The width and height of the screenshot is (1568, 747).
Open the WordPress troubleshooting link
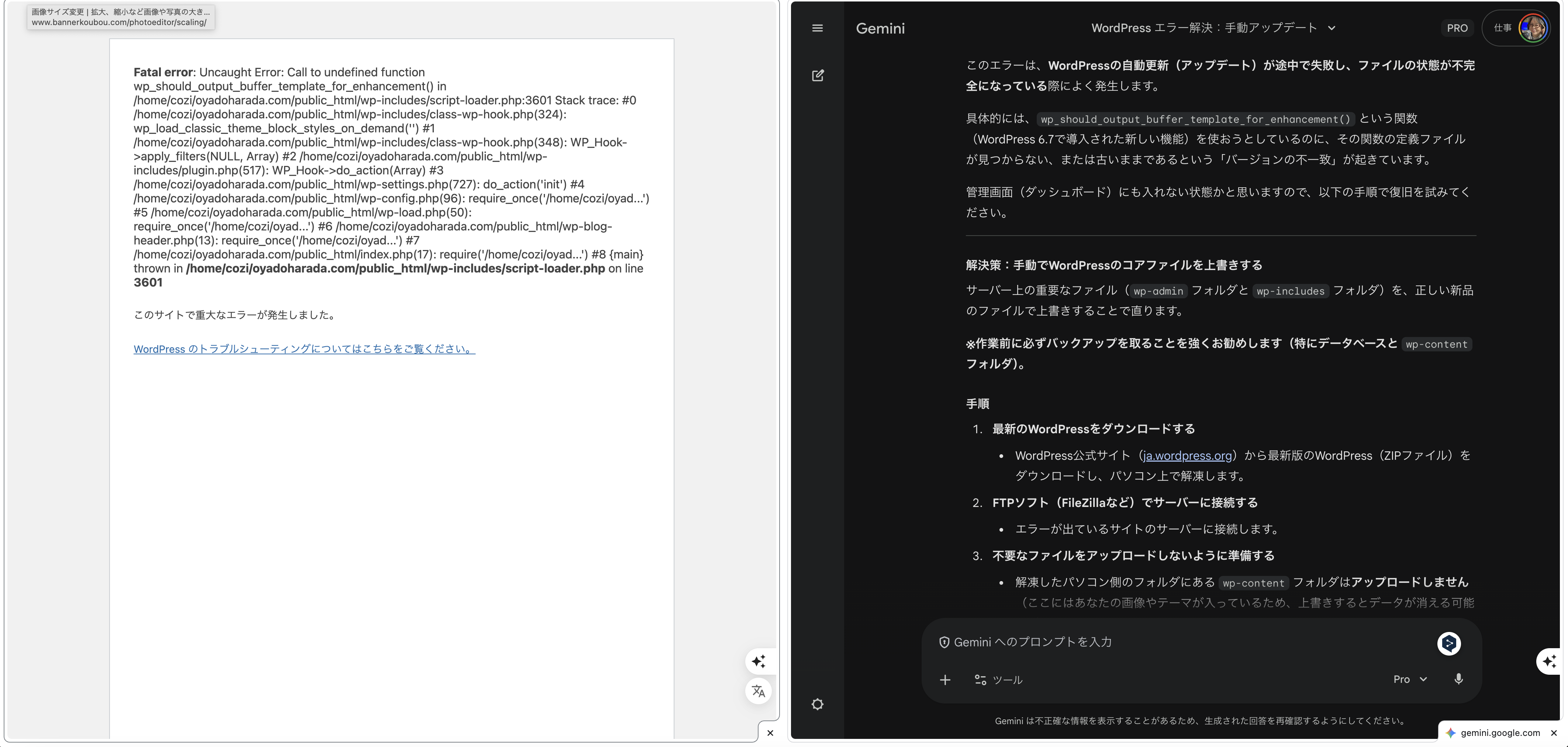(x=304, y=348)
